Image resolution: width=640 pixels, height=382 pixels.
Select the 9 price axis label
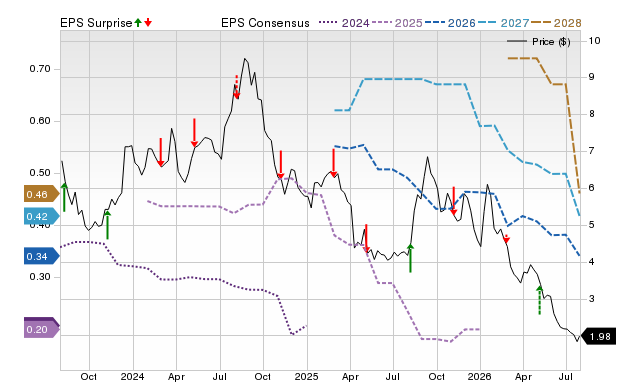pyautogui.click(x=591, y=77)
